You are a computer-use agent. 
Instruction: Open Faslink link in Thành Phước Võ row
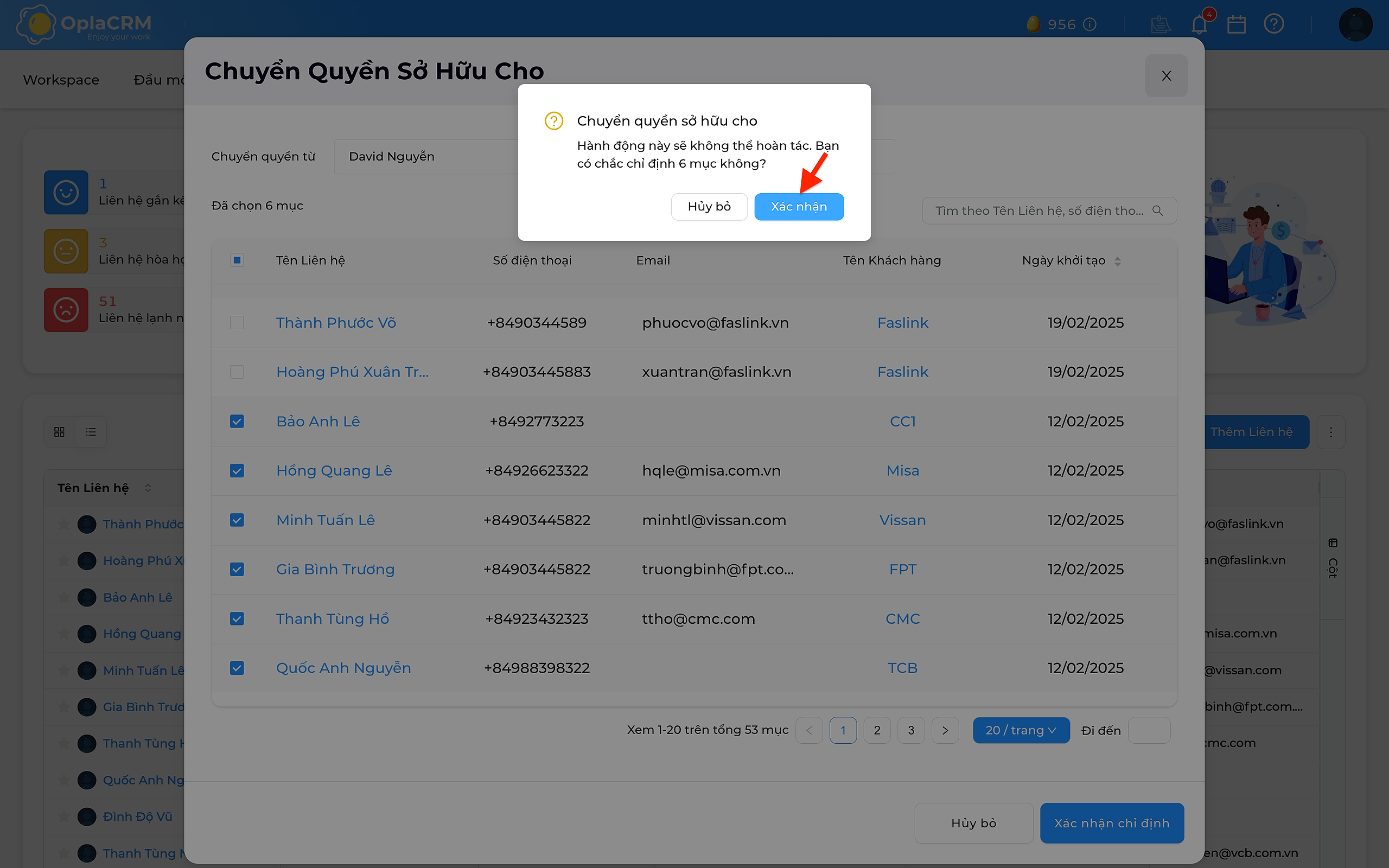point(903,323)
